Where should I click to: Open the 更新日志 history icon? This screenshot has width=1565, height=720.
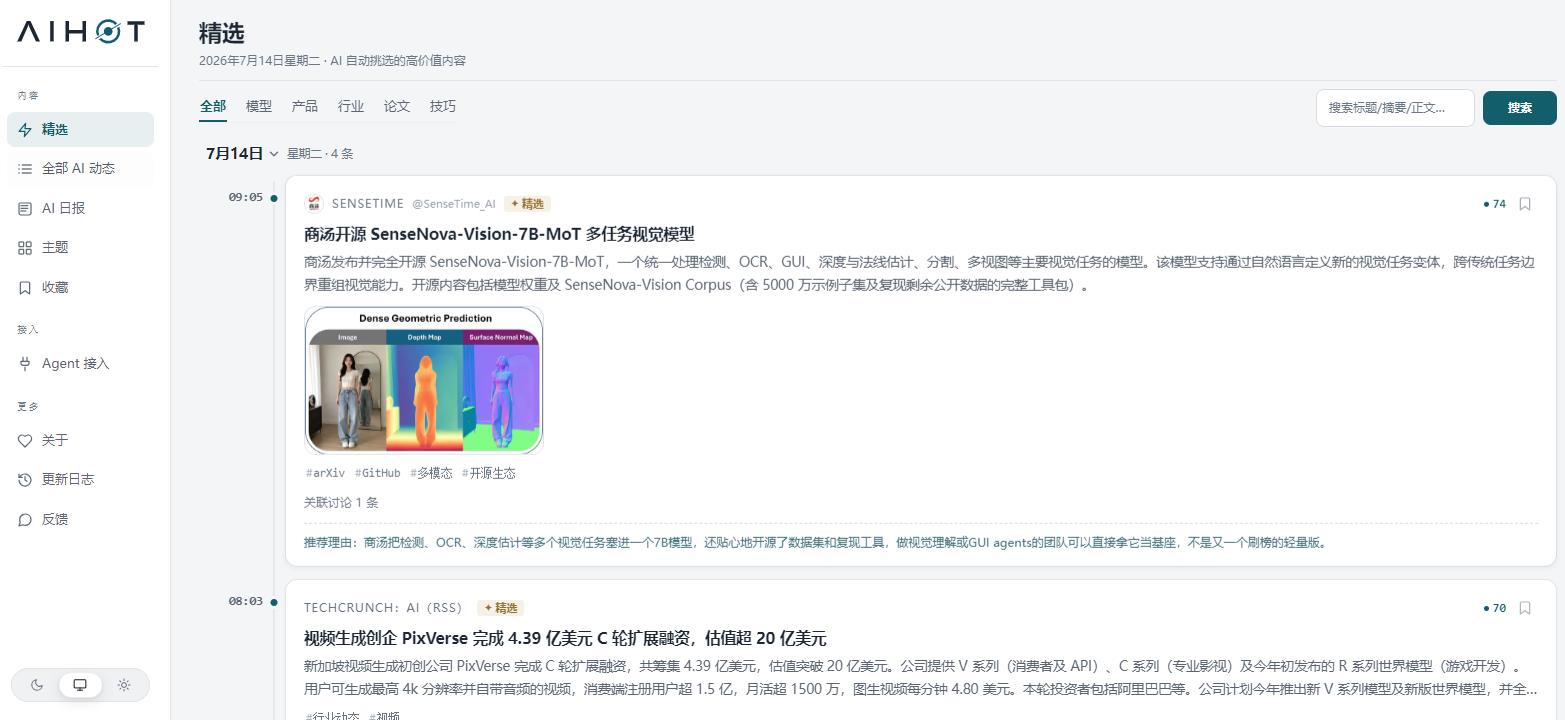tap(25, 480)
